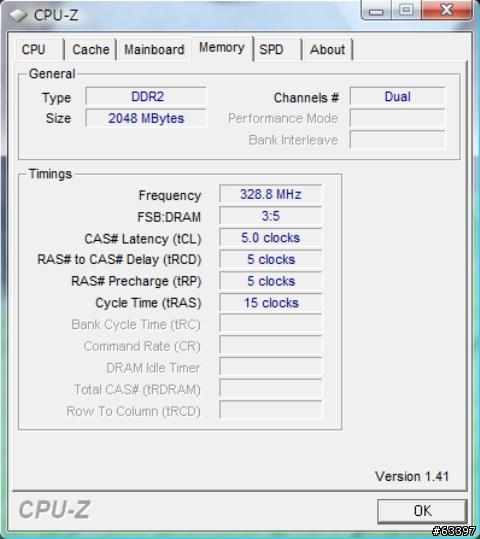Click the Frequency label
480x539 pixels.
pos(170,196)
